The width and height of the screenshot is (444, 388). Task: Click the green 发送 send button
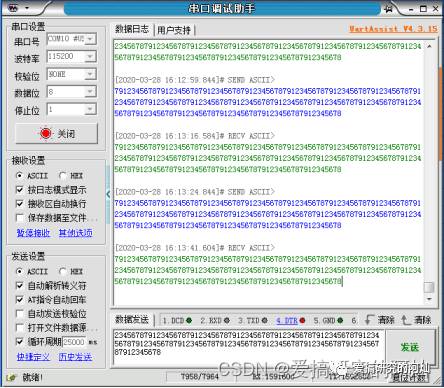point(410,347)
